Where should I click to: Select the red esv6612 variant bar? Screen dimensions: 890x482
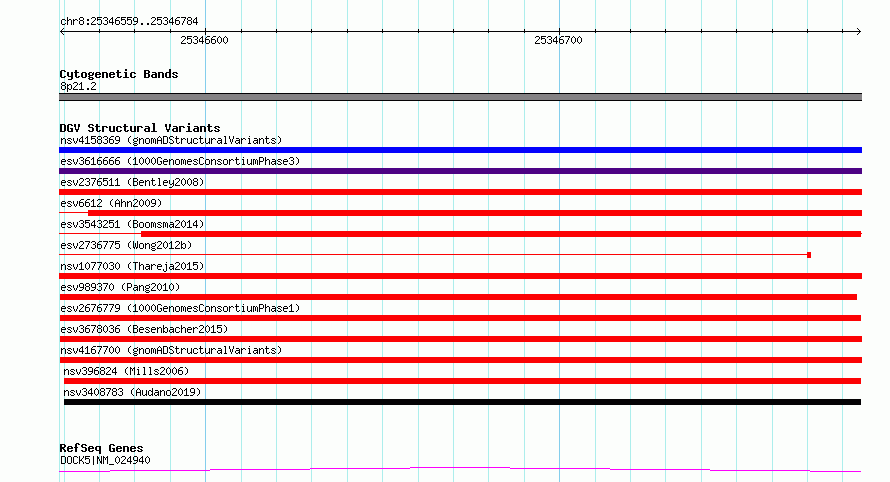(x=475, y=213)
